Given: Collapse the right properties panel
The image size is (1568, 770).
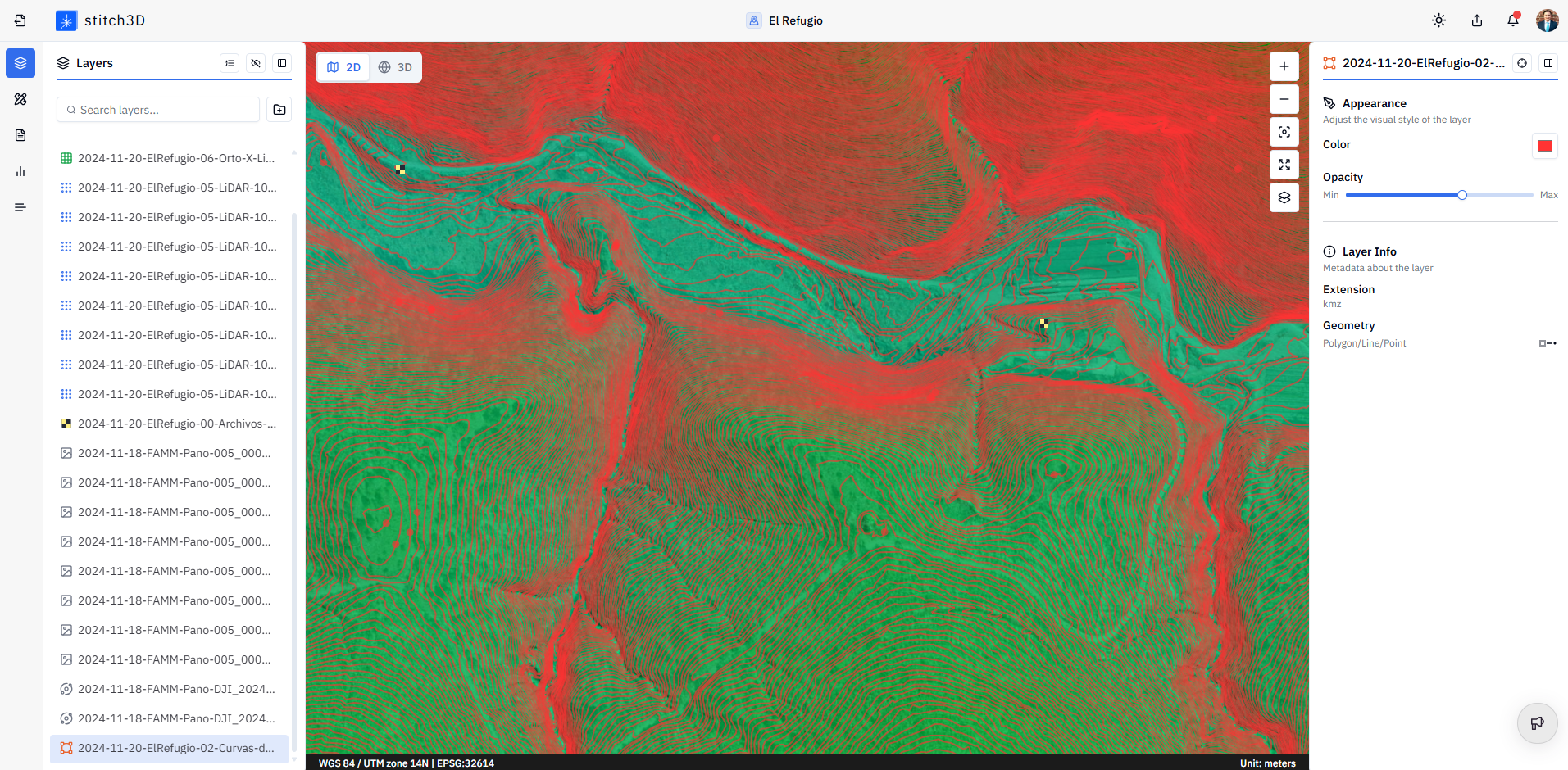Looking at the screenshot, I should click(x=1548, y=63).
